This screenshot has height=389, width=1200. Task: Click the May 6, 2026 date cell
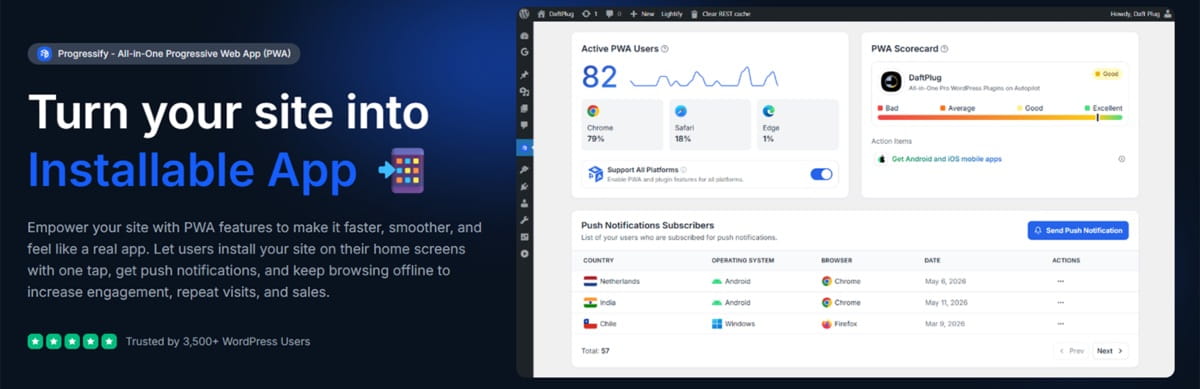pyautogui.click(x=944, y=282)
